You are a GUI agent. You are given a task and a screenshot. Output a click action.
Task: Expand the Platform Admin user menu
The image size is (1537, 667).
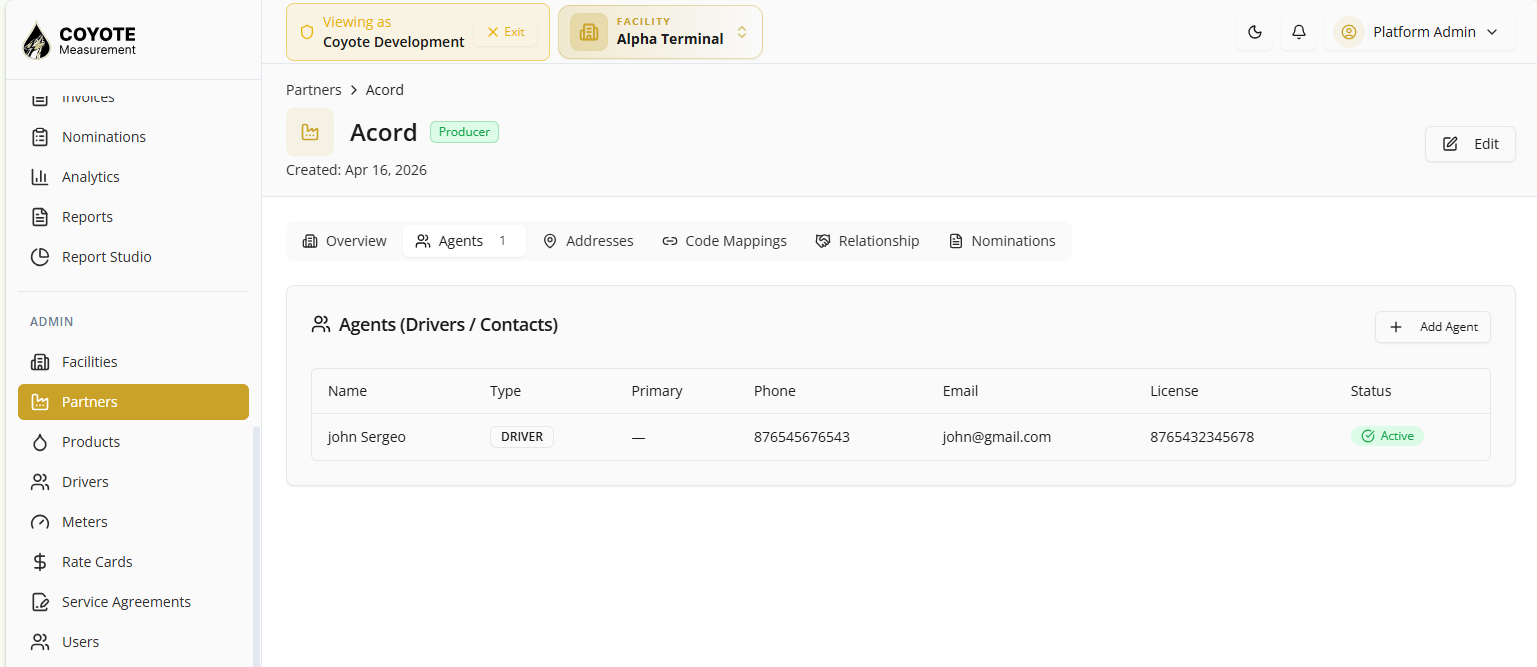1420,32
